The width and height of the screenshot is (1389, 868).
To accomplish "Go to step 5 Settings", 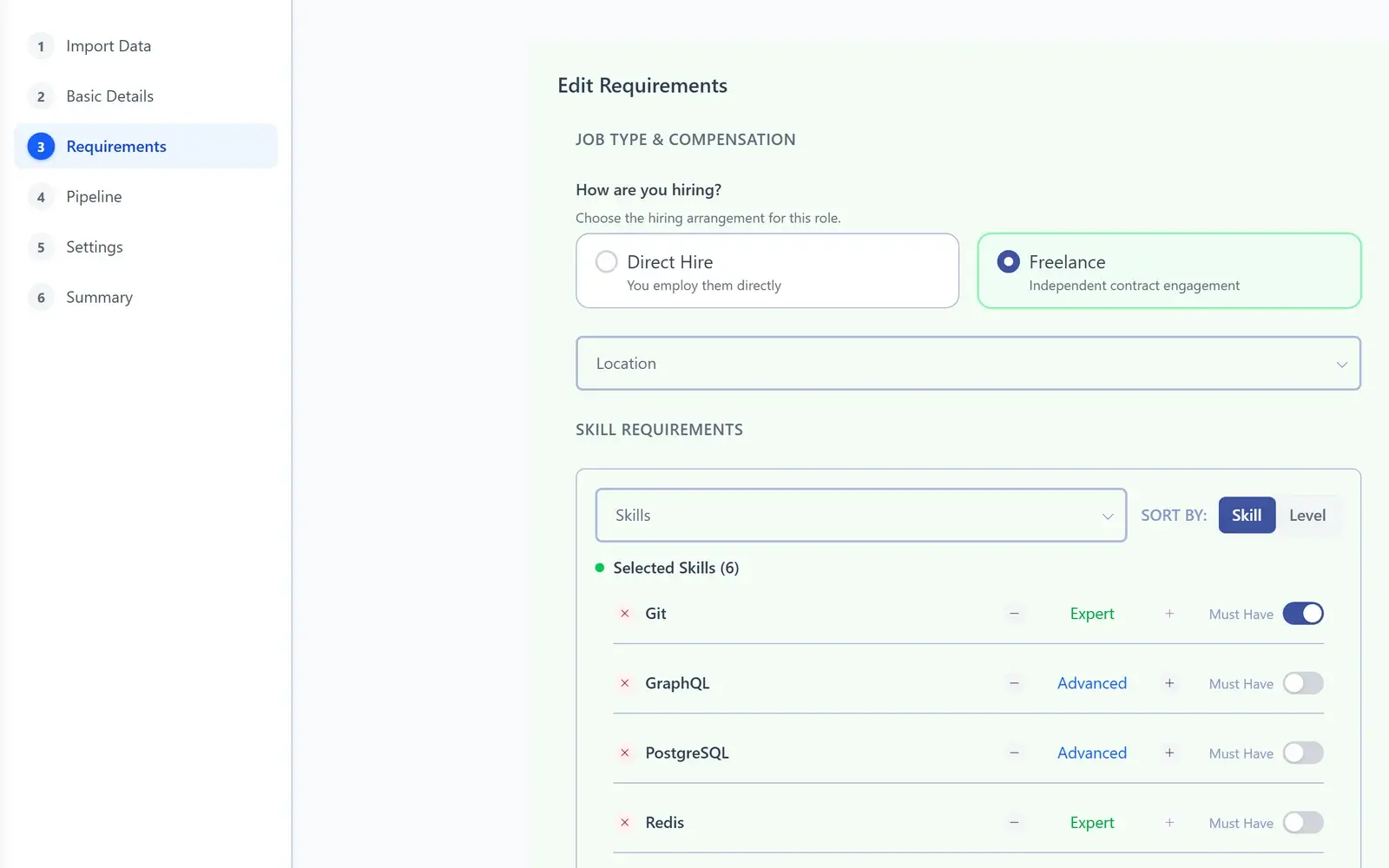I will [146, 247].
